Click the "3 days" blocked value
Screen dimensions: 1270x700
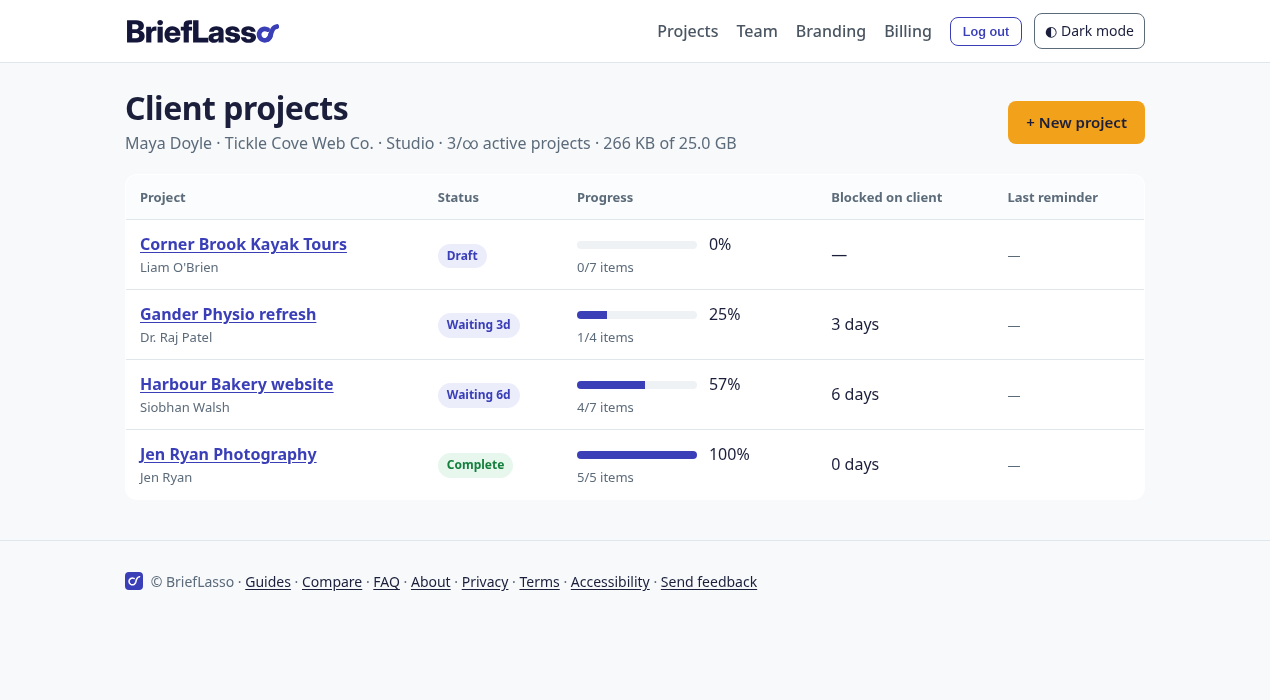[855, 324]
